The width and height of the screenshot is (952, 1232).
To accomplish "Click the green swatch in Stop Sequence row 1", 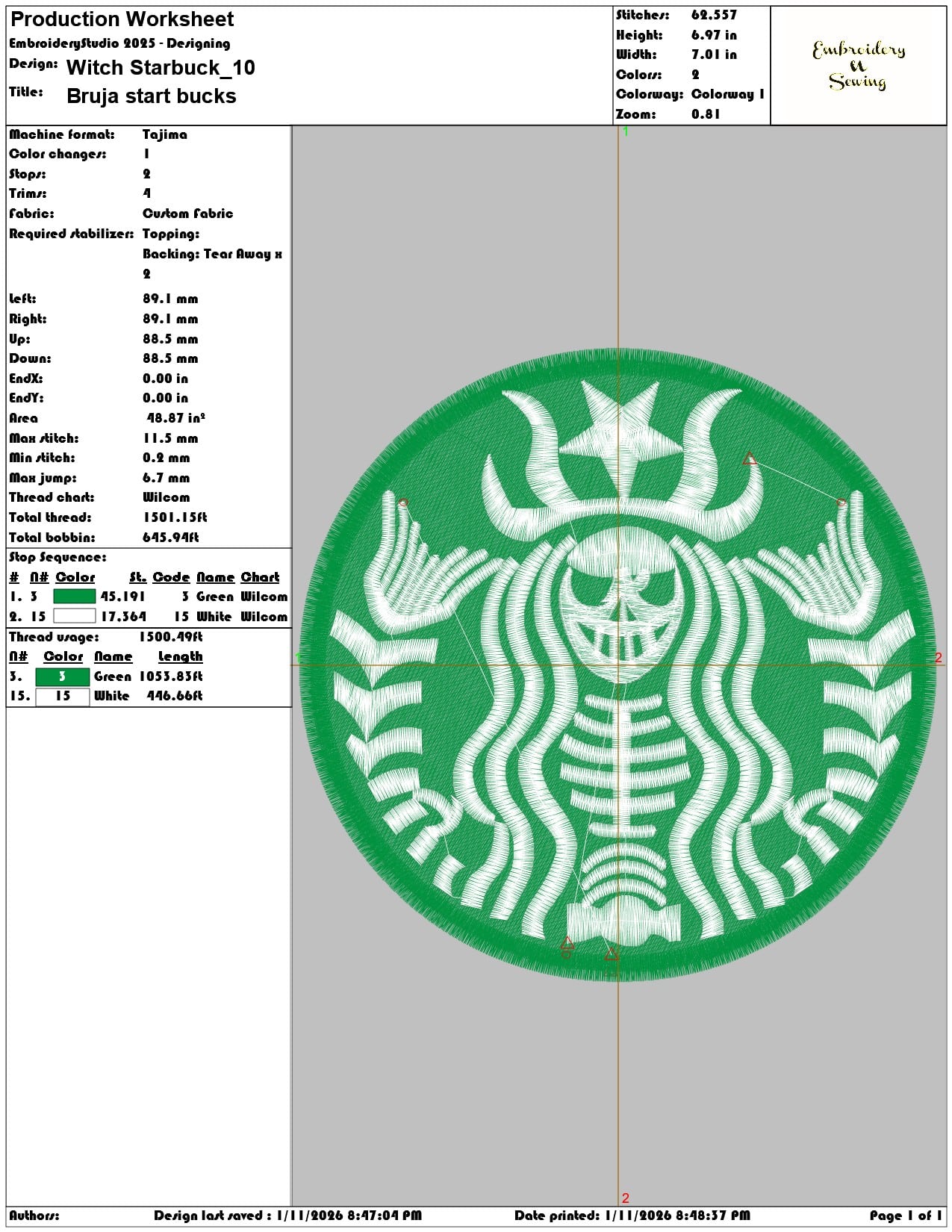I will tap(75, 597).
